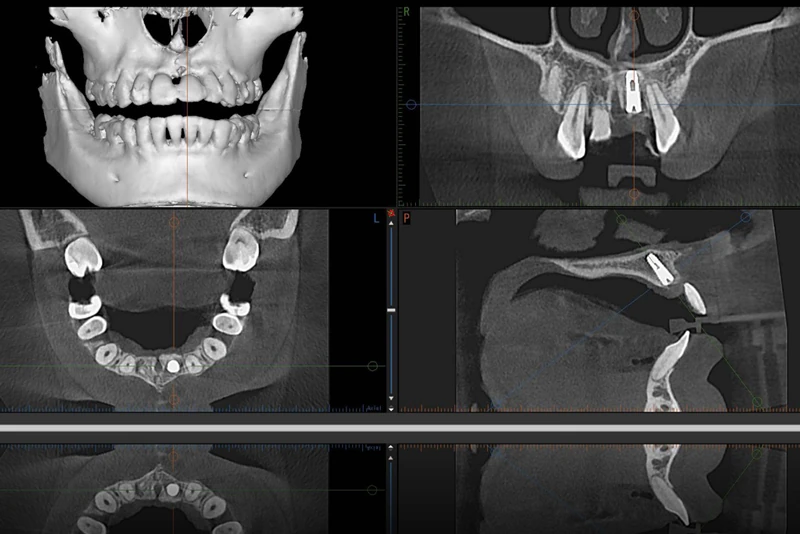Click the bottom orange crosshair handle in the coronal view
The image size is (800, 534).
634,193
